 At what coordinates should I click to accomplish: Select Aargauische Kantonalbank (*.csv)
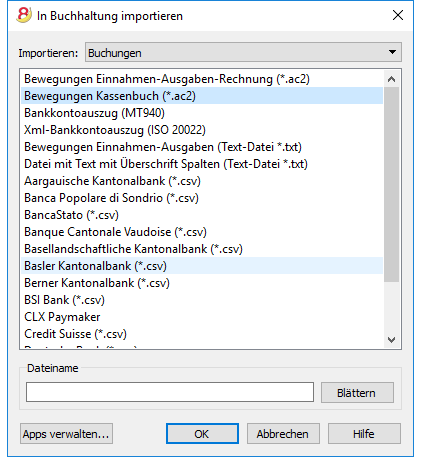click(x=202, y=181)
